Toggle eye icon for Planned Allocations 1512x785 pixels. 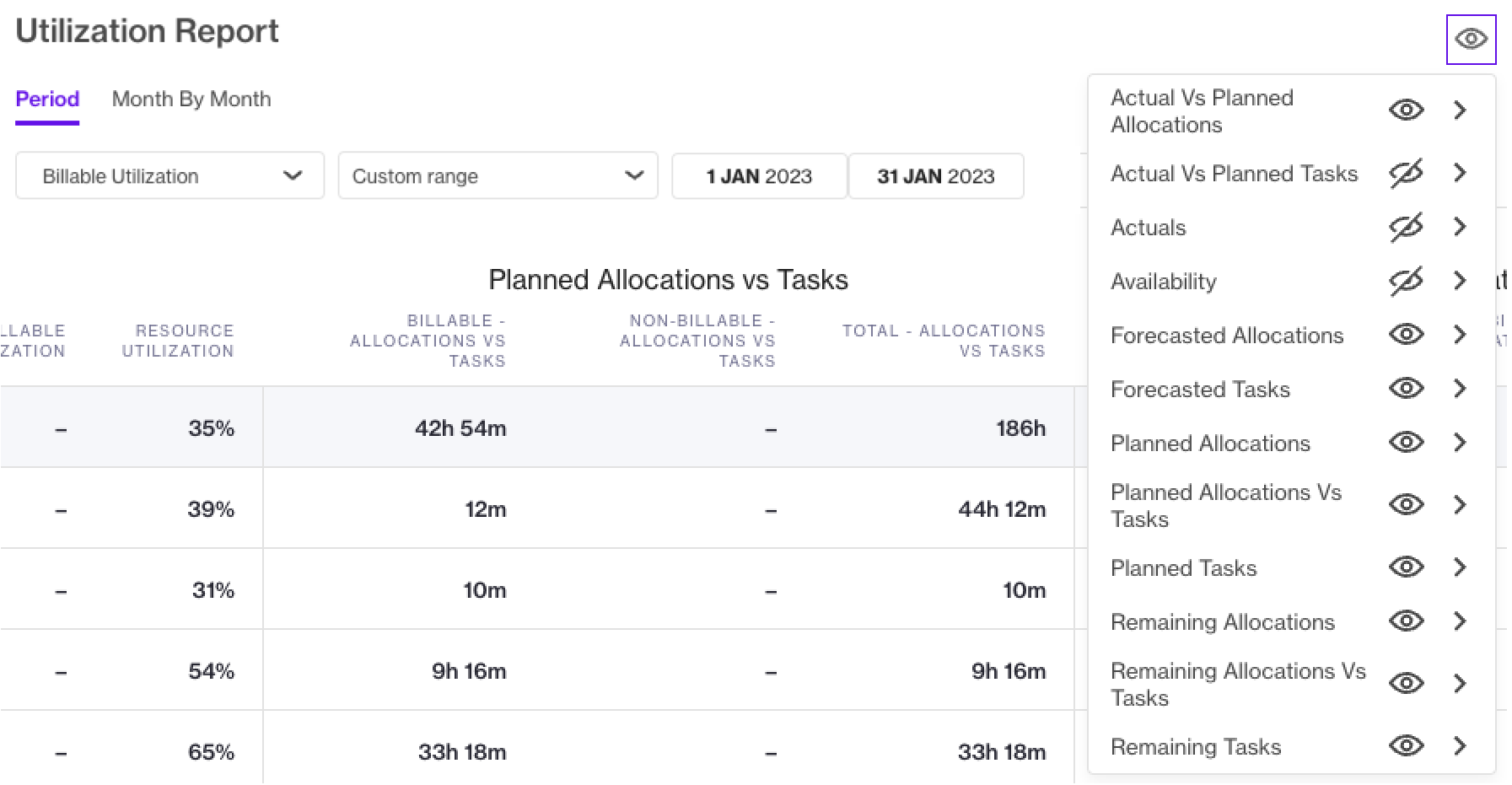click(1406, 443)
